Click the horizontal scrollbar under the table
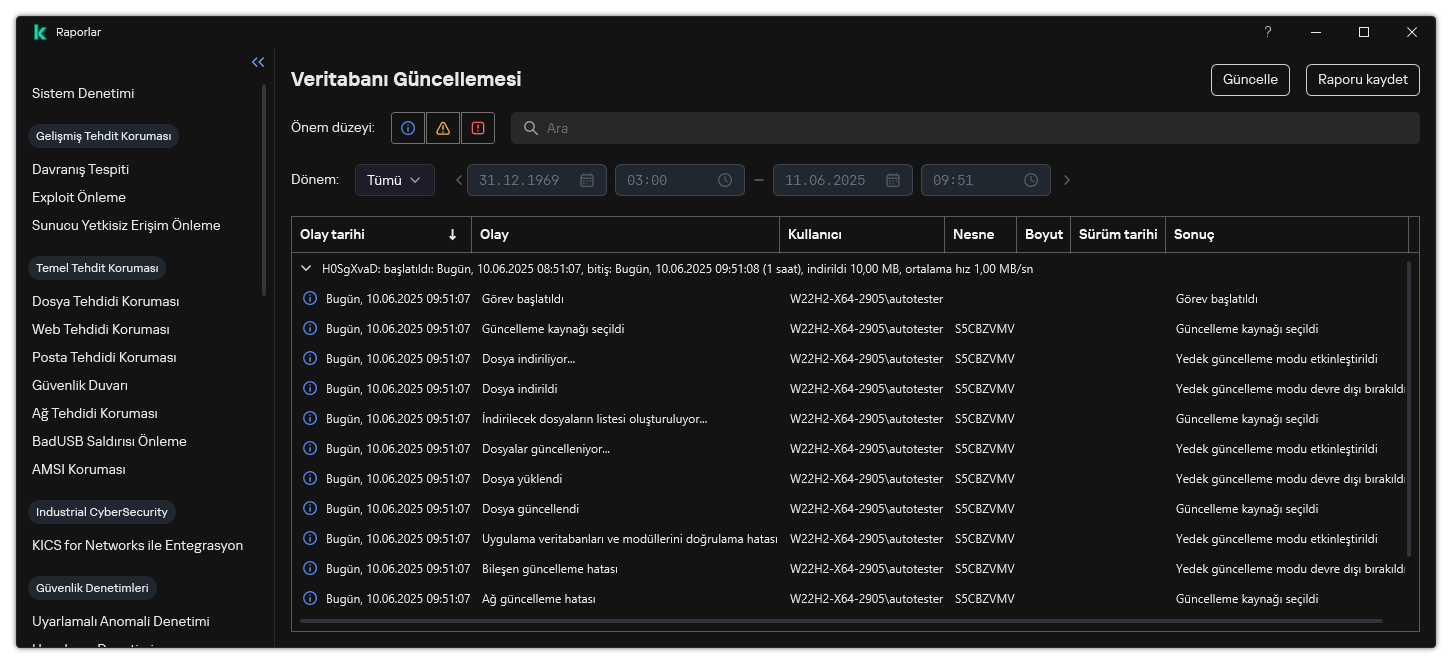 pos(840,621)
